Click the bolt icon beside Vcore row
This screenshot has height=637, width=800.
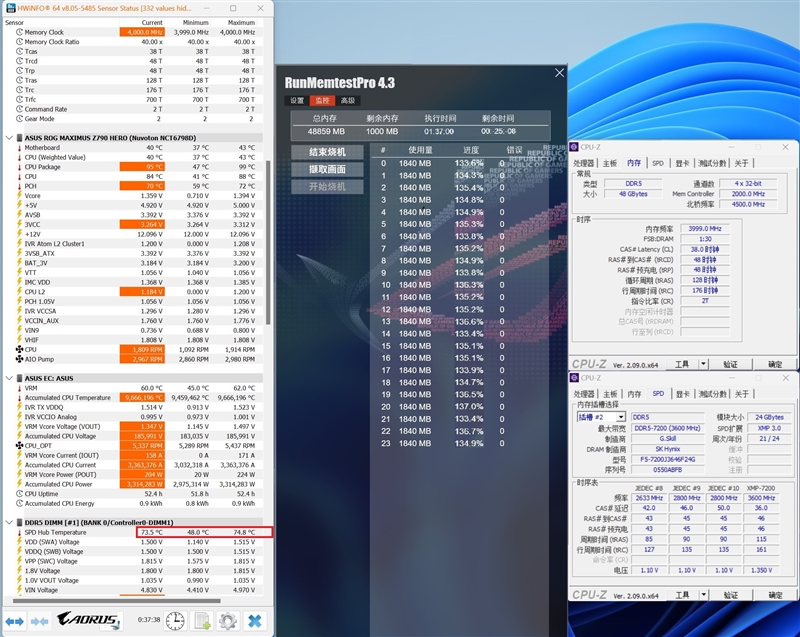[x=19, y=196]
